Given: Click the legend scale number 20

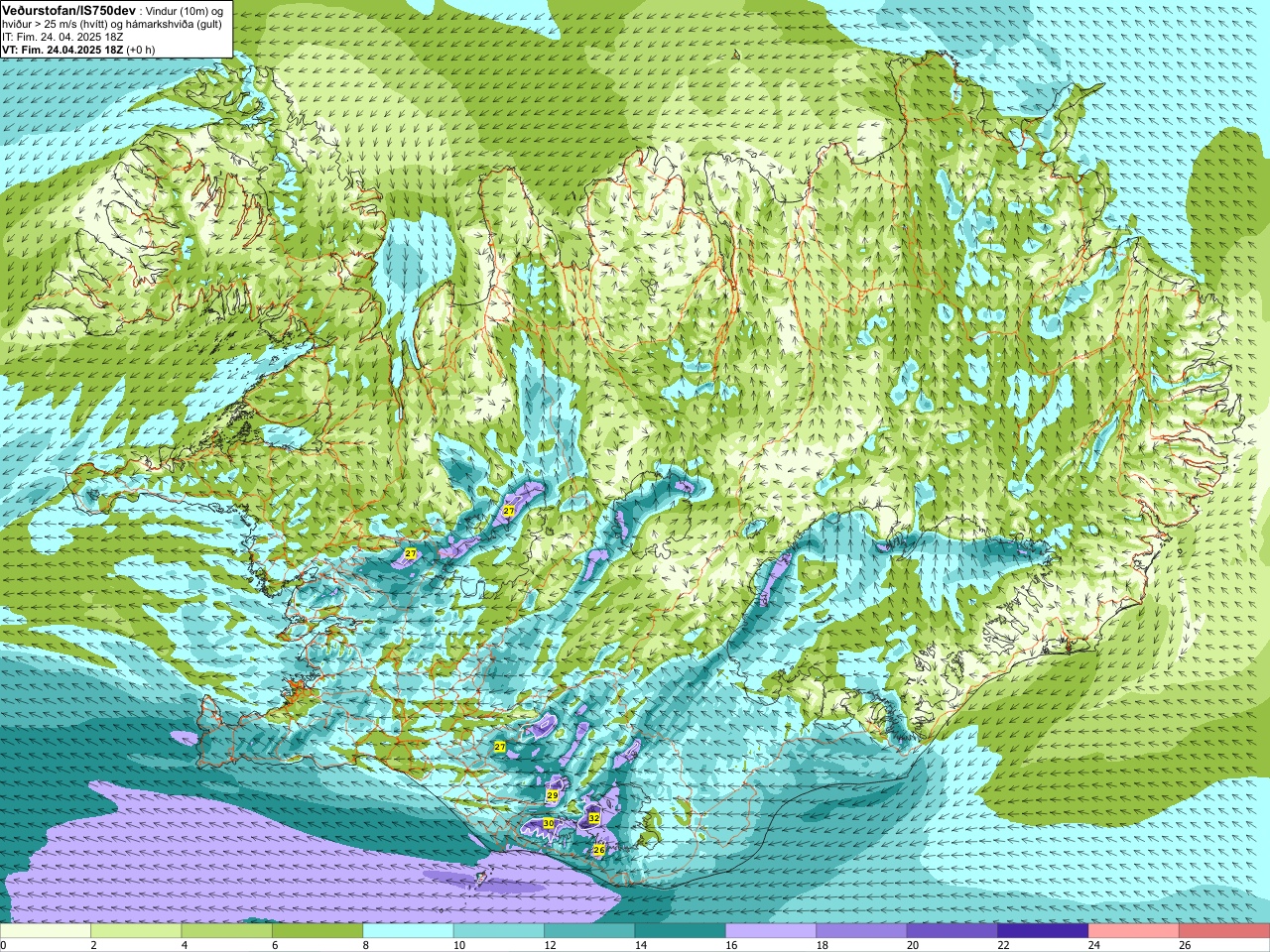Looking at the screenshot, I should (x=913, y=945).
